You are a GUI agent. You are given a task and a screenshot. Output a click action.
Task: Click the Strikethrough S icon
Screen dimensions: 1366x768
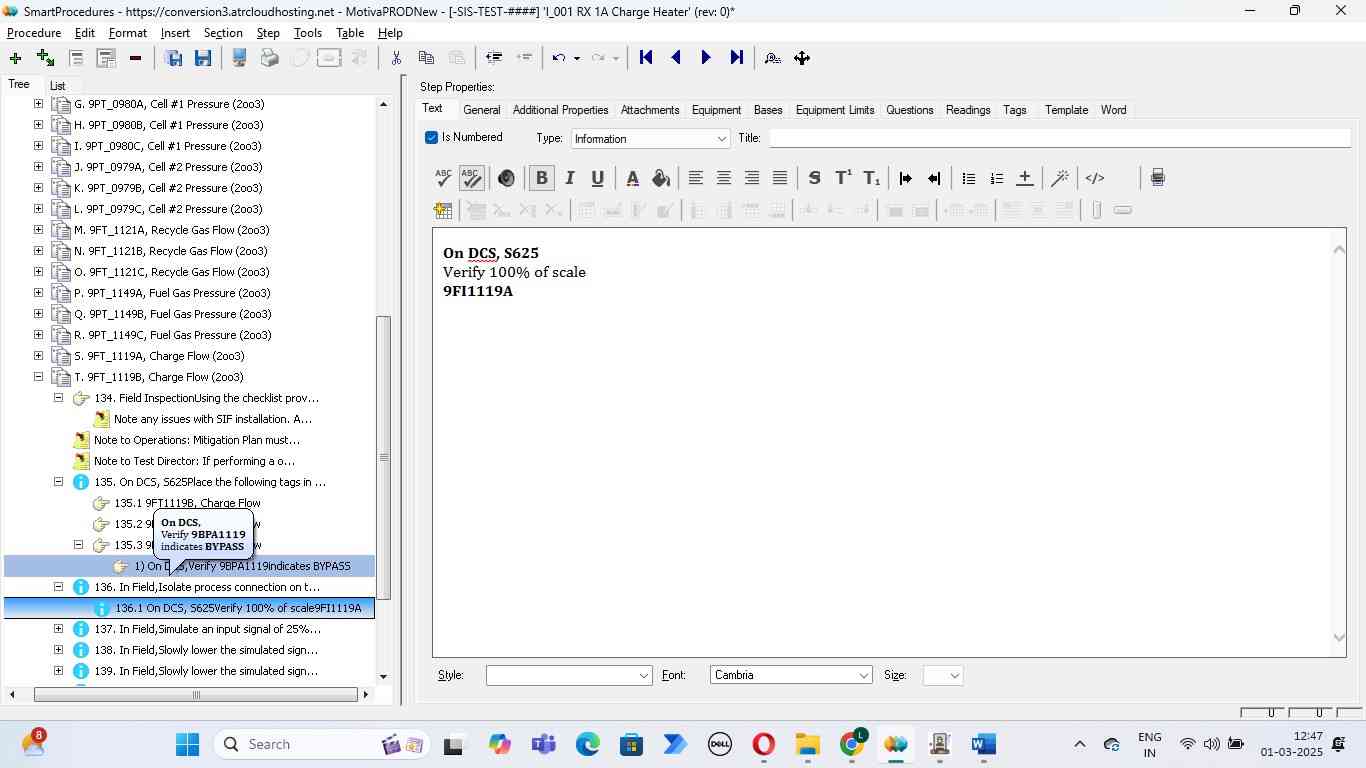pos(814,178)
